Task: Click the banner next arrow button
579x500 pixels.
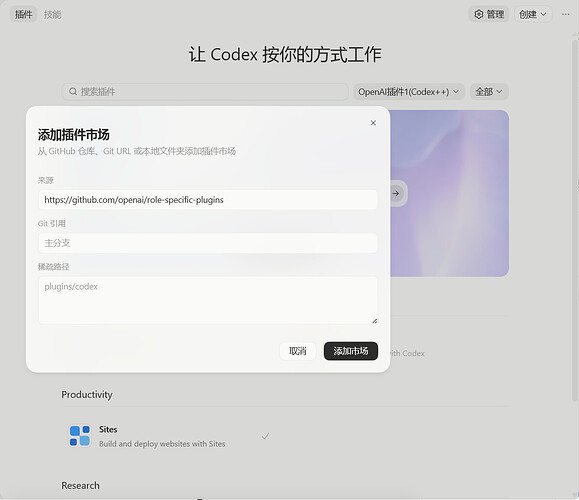Action: (x=396, y=194)
